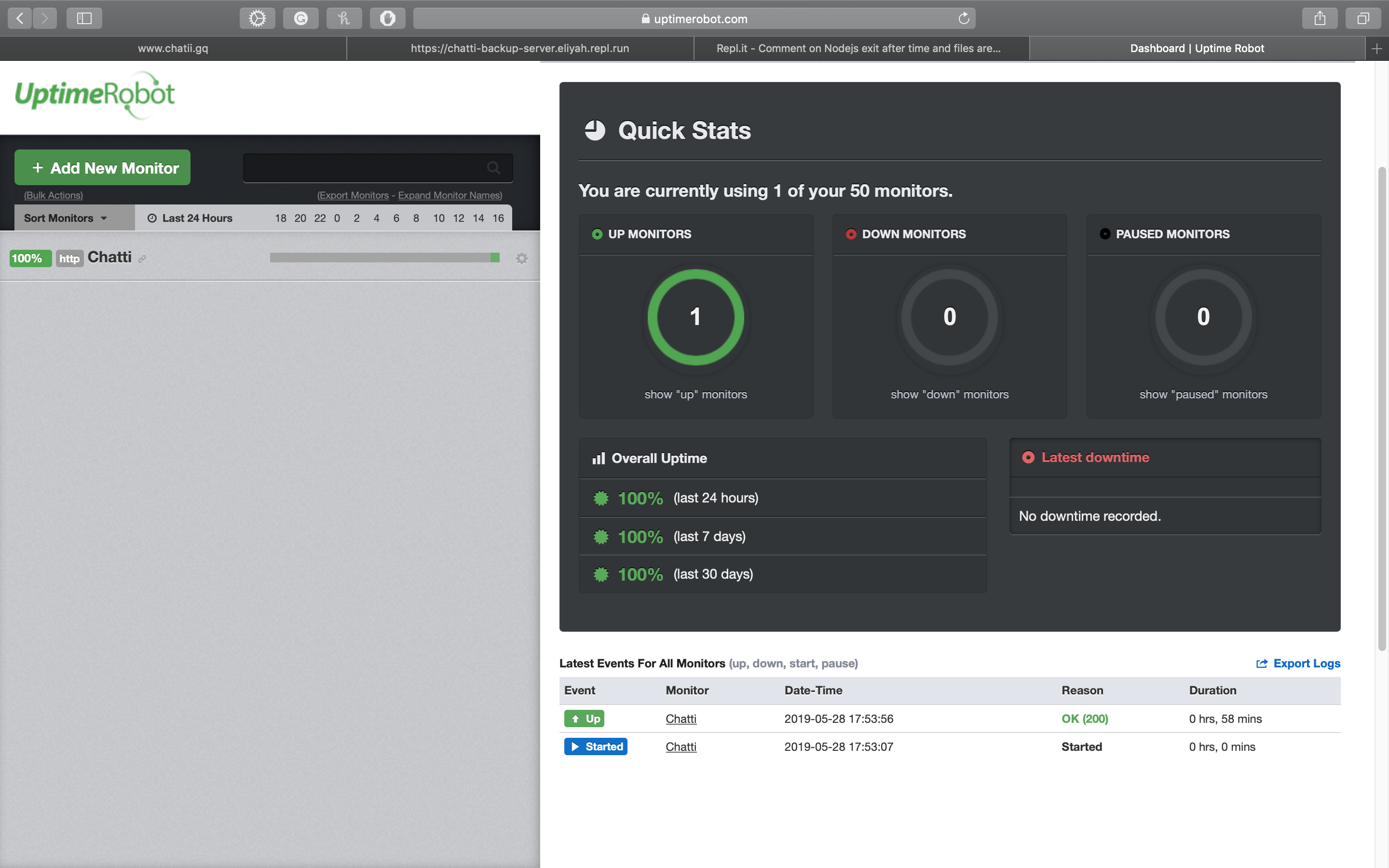Image resolution: width=1389 pixels, height=868 pixels.
Task: Click OK (200) reason text
Action: click(1085, 719)
